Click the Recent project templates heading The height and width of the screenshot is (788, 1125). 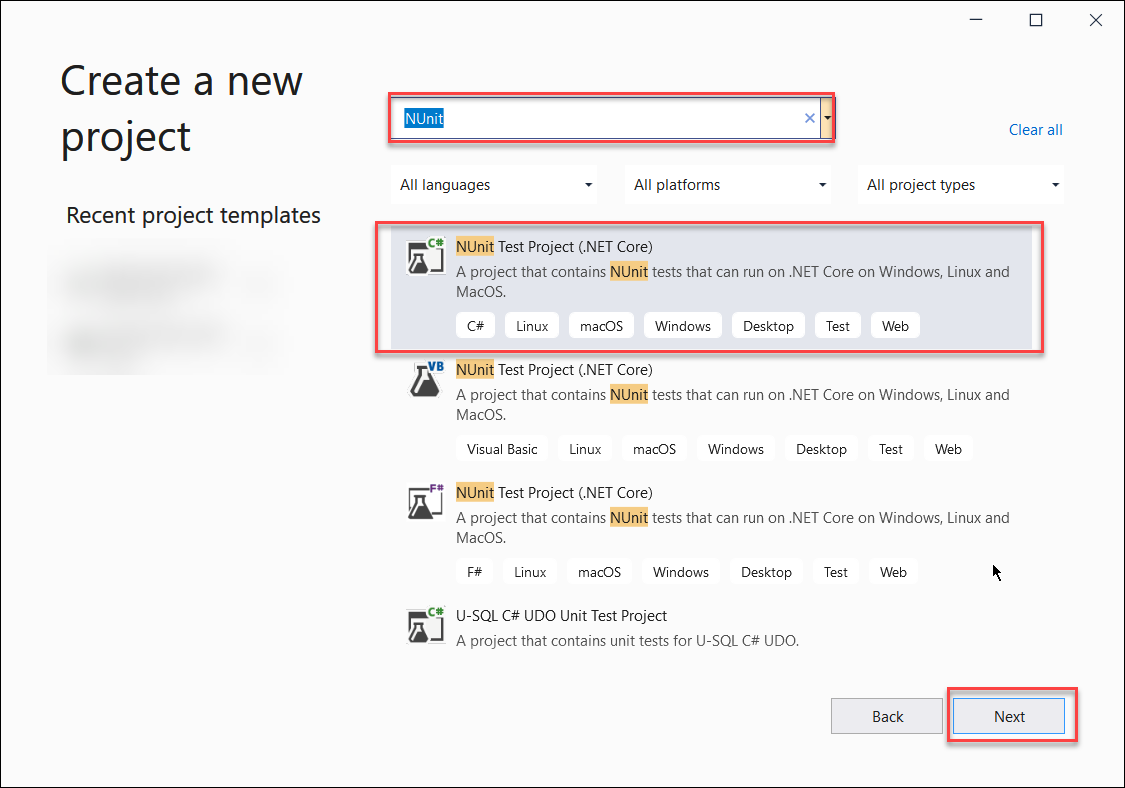(x=193, y=215)
